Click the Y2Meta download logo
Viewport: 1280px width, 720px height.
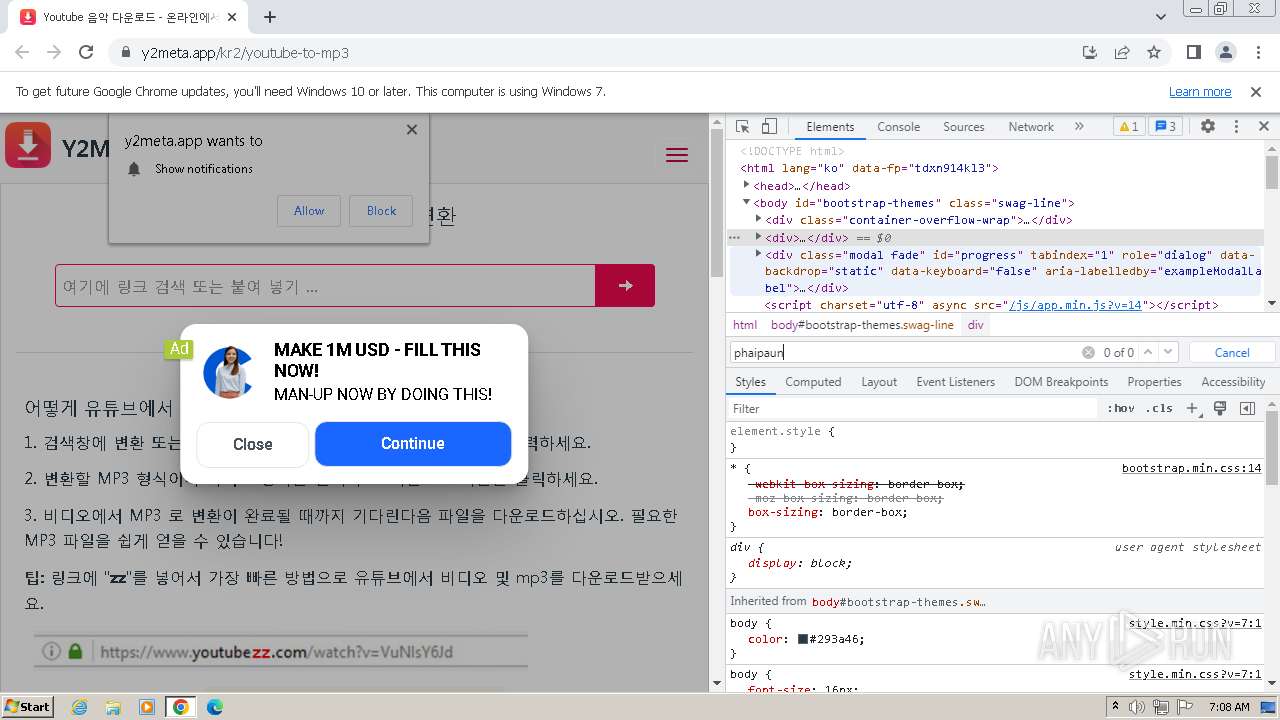[28, 146]
